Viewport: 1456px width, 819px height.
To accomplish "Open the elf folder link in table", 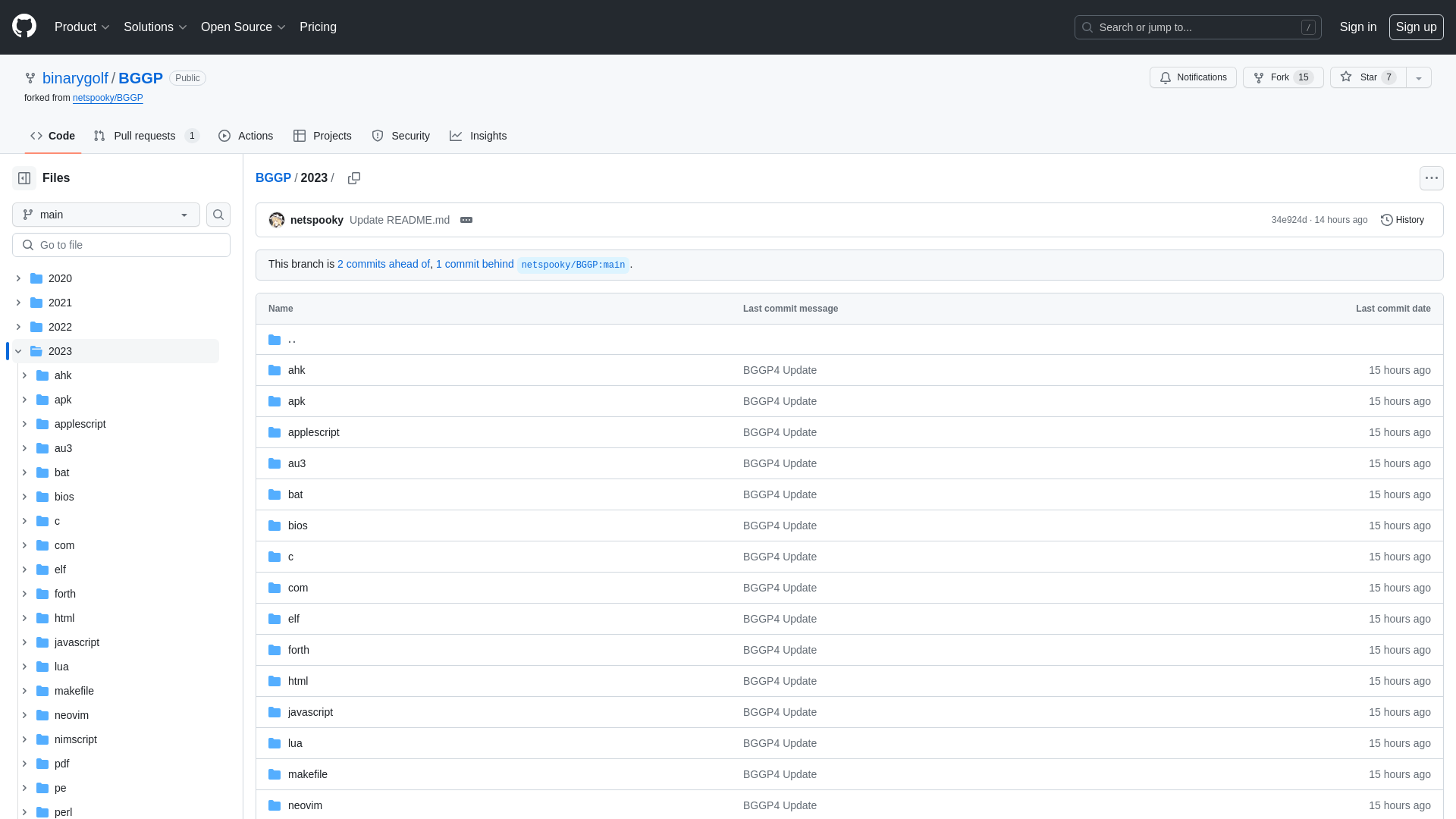I will coord(293,619).
